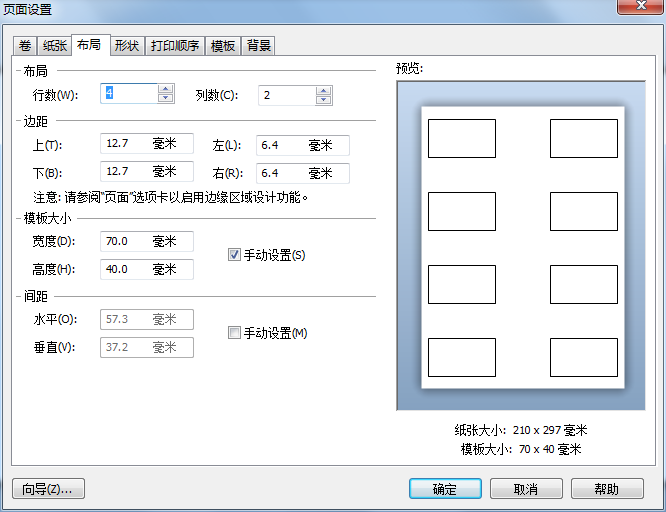
Task: Click the 宽度(D) template width field
Action: pyautogui.click(x=146, y=241)
